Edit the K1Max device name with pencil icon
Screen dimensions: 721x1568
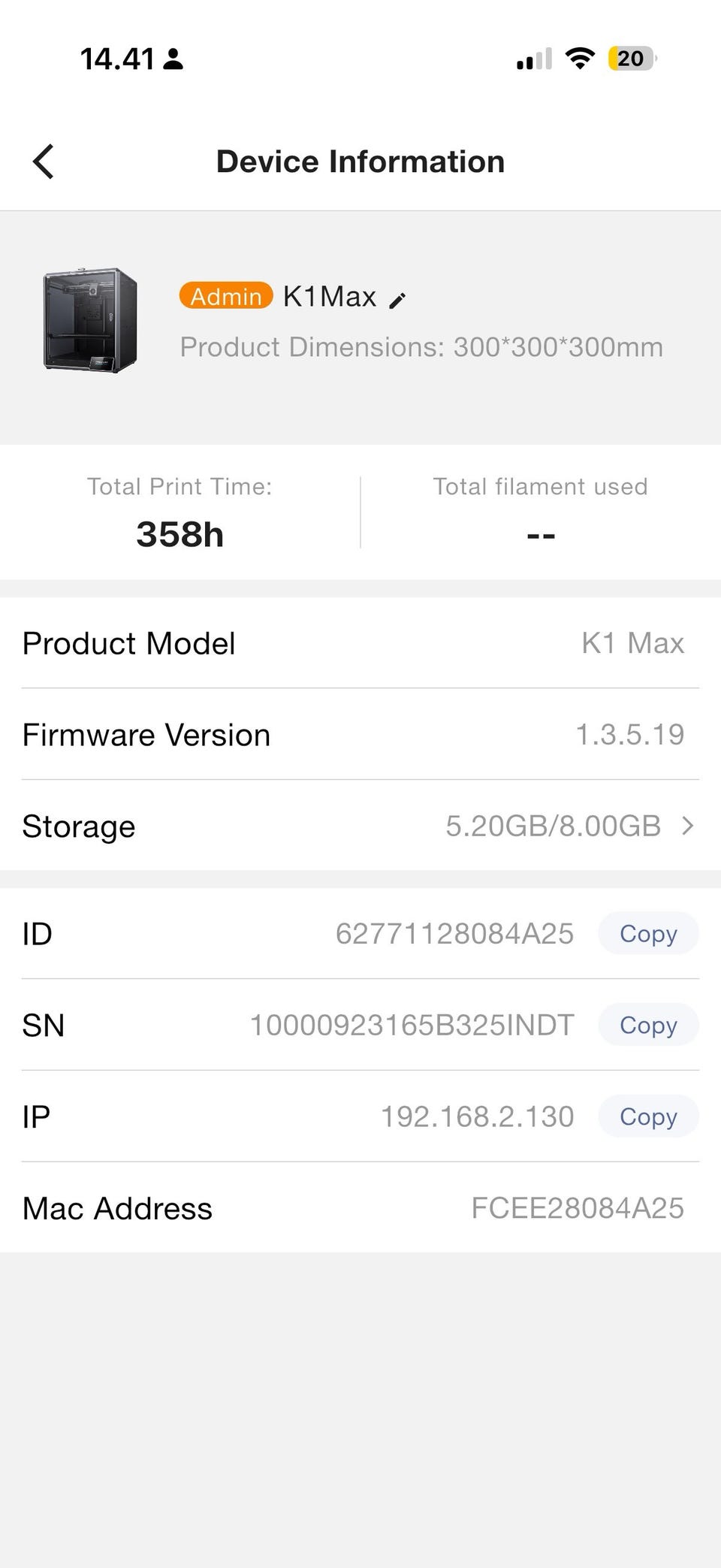(397, 301)
